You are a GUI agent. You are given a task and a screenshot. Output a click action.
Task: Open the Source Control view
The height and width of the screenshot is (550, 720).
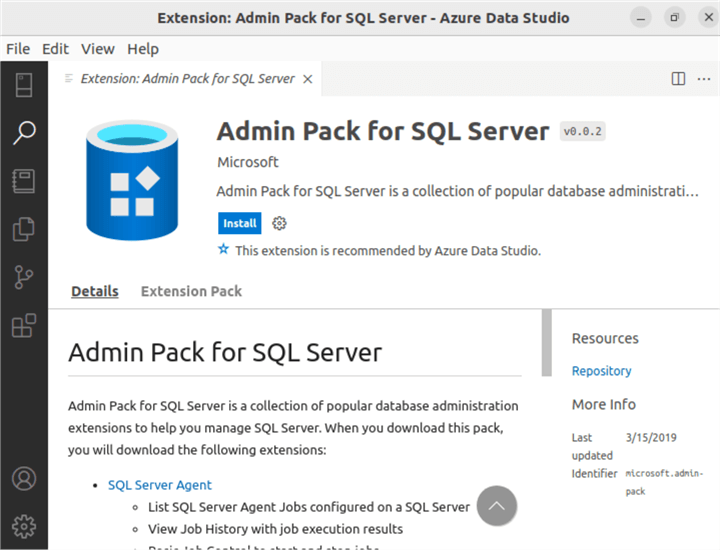[x=23, y=277]
